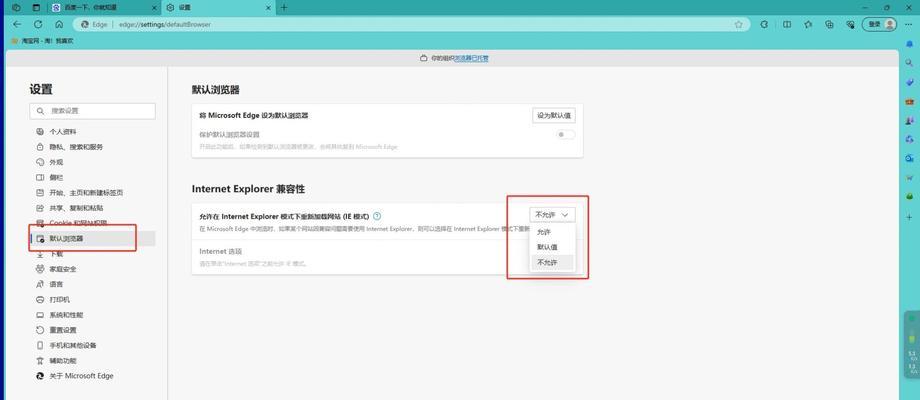Open 重置设置 settings section
This screenshot has width=920, height=400.
pyautogui.click(x=93, y=330)
